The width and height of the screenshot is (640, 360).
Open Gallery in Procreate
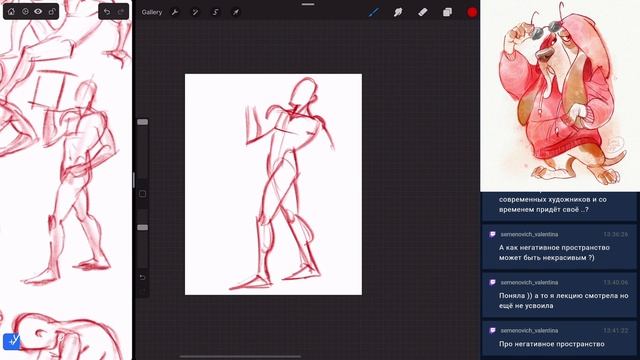pyautogui.click(x=152, y=12)
